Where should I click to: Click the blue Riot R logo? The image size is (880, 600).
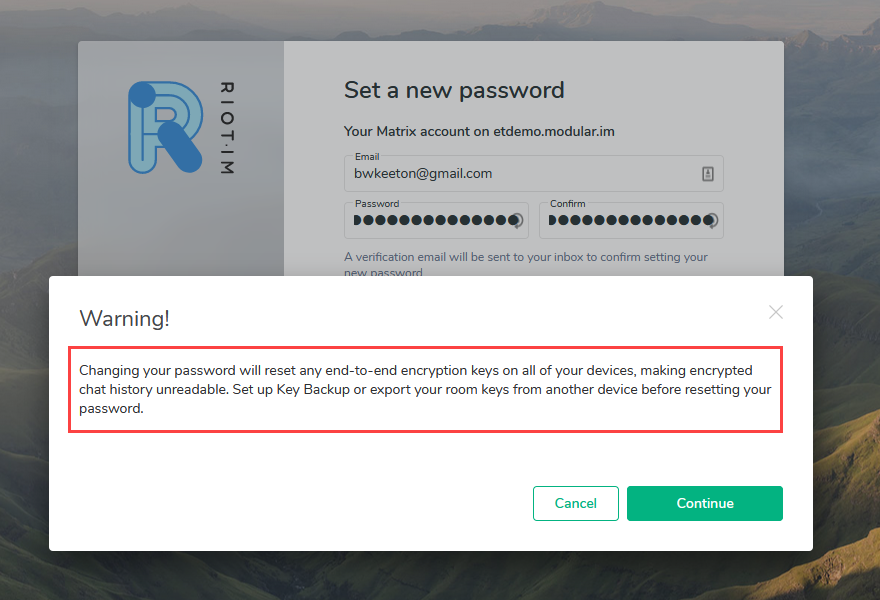pos(164,127)
